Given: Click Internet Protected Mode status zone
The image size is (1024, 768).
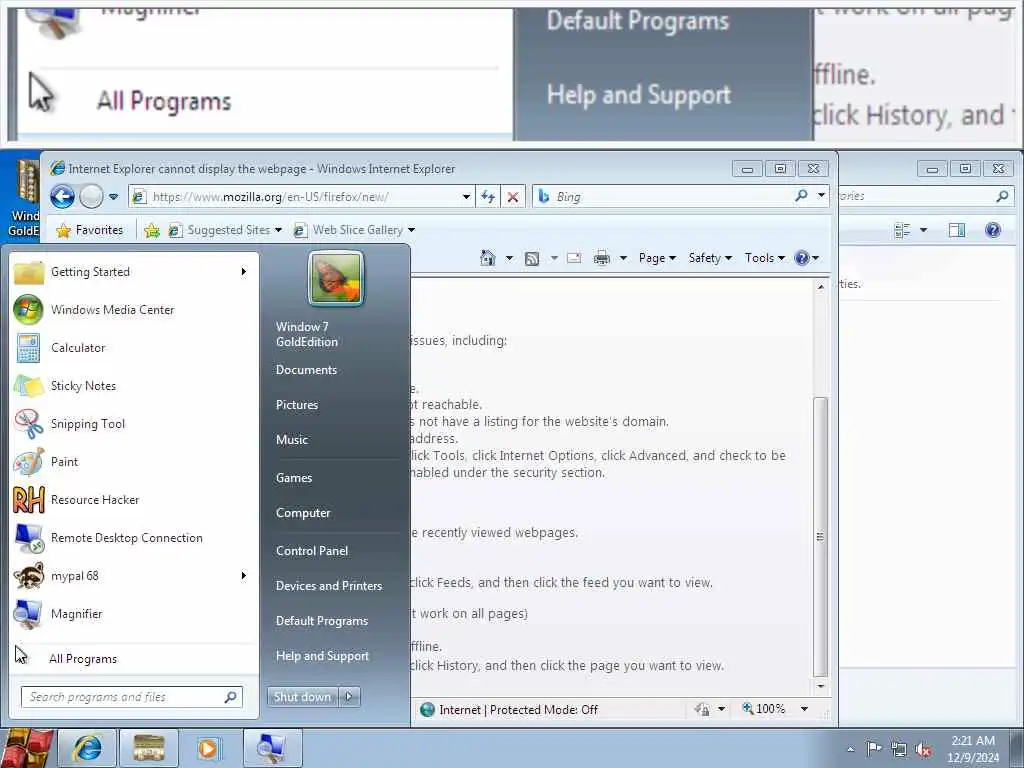Looking at the screenshot, I should pos(509,710).
